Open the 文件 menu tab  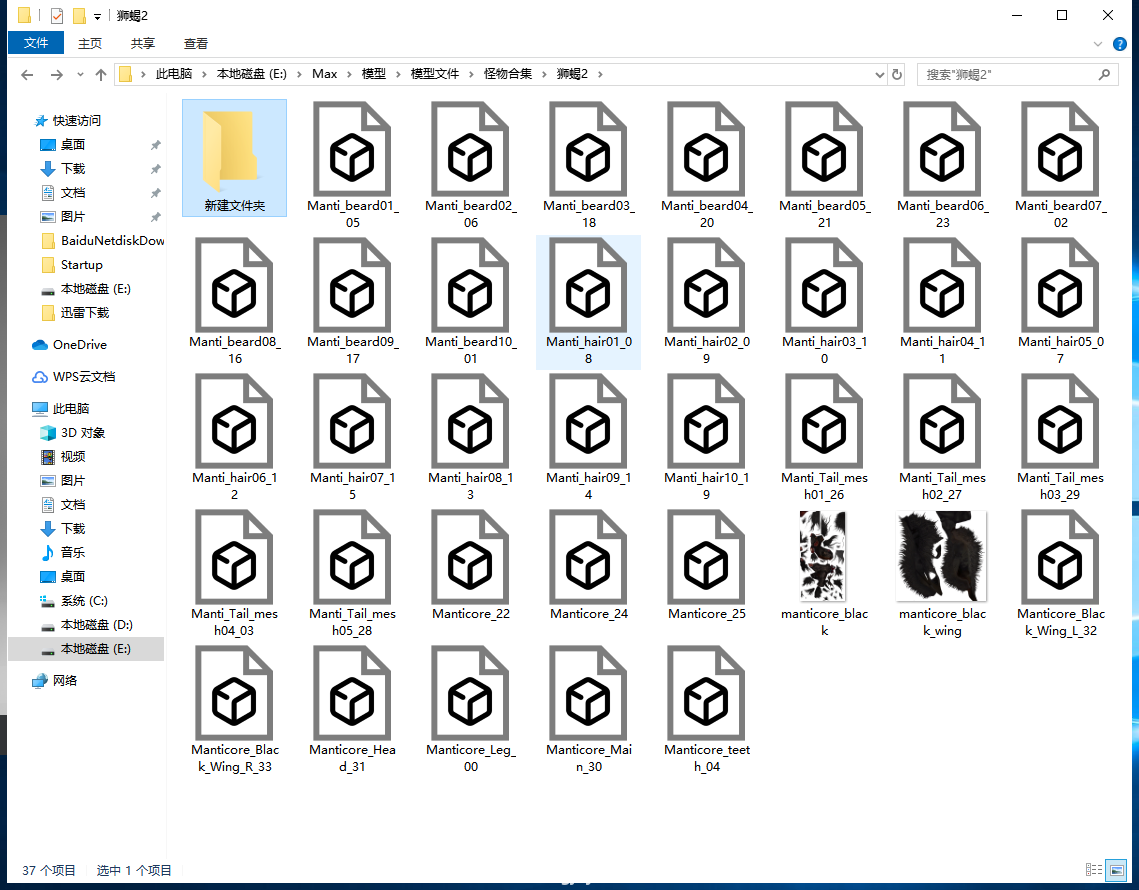coord(36,43)
